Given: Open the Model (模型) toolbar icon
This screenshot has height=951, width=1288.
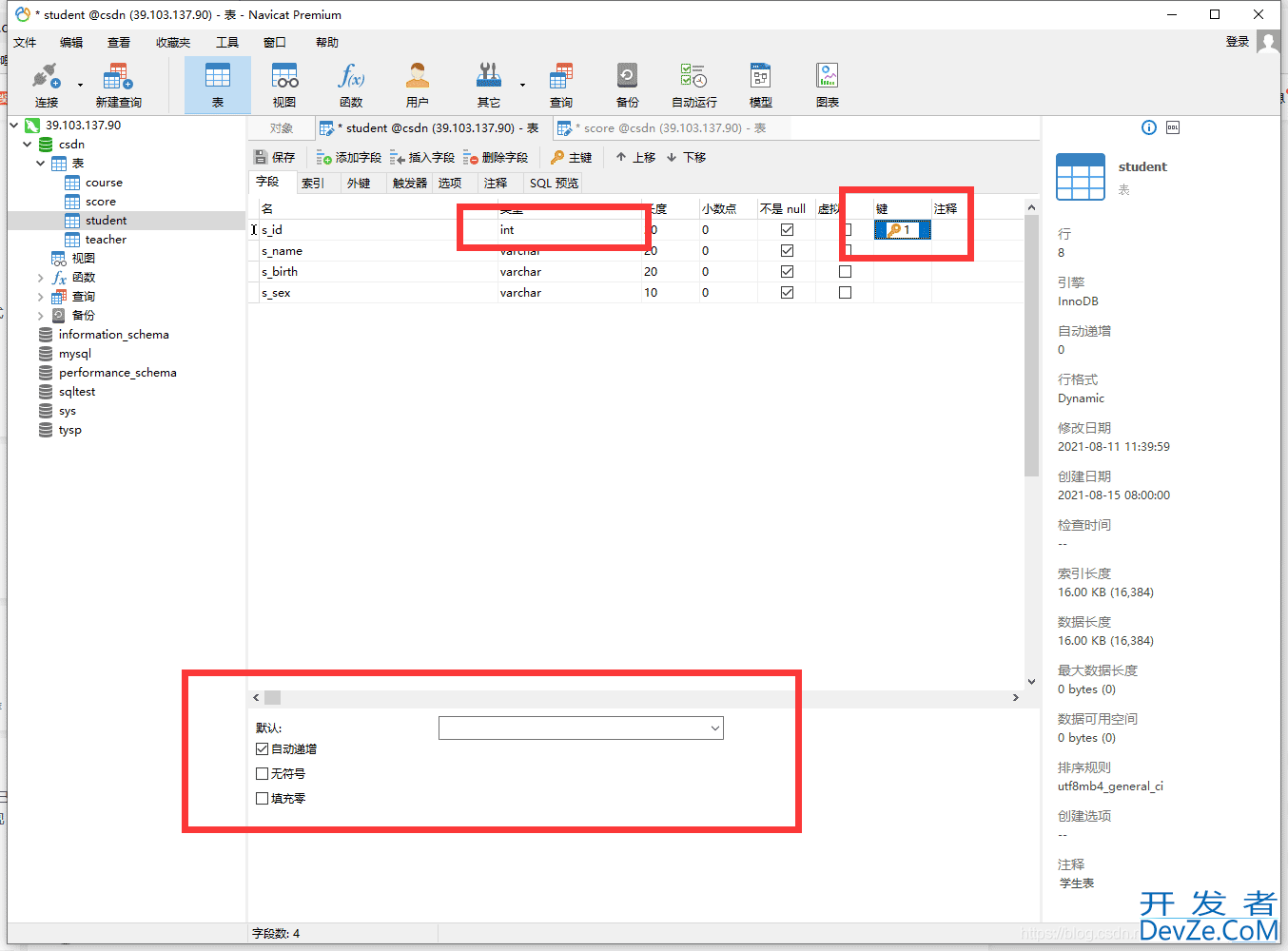Looking at the screenshot, I should (x=760, y=85).
